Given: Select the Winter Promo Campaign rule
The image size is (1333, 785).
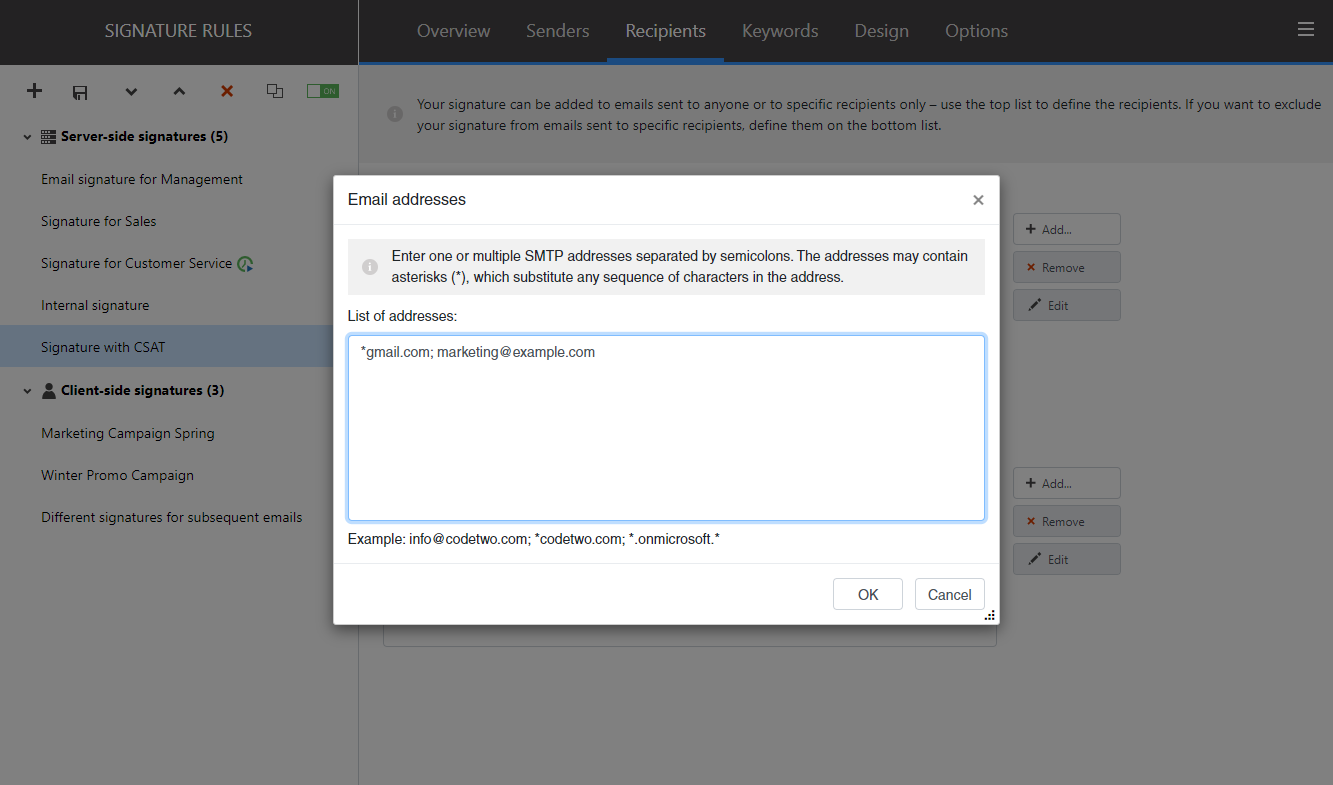Looking at the screenshot, I should tap(117, 474).
